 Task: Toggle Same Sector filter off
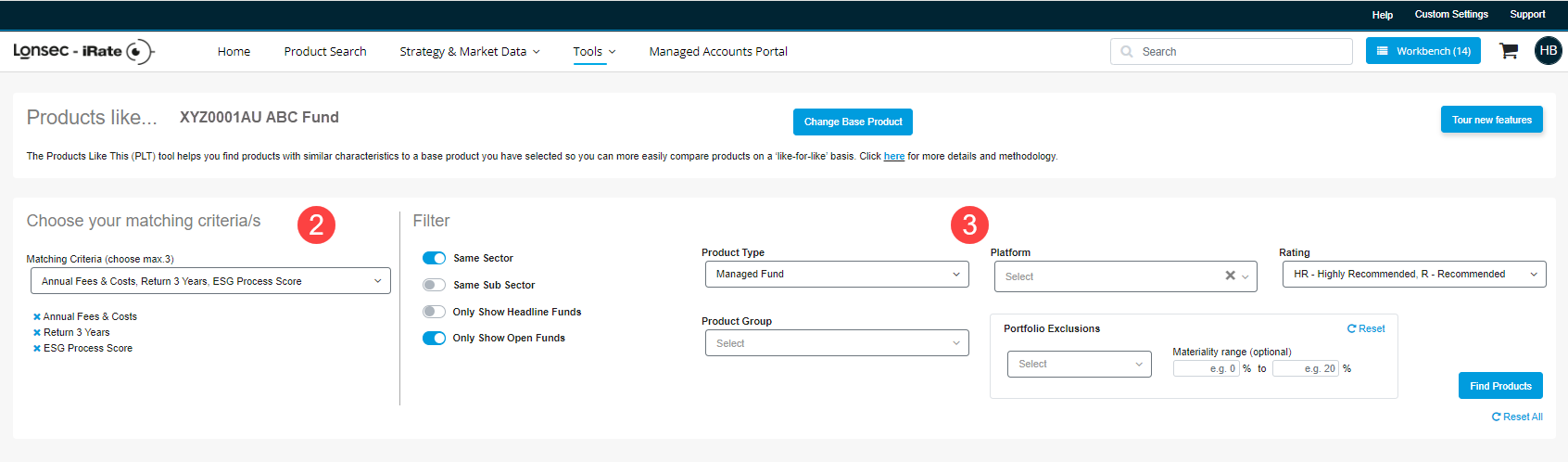[434, 258]
